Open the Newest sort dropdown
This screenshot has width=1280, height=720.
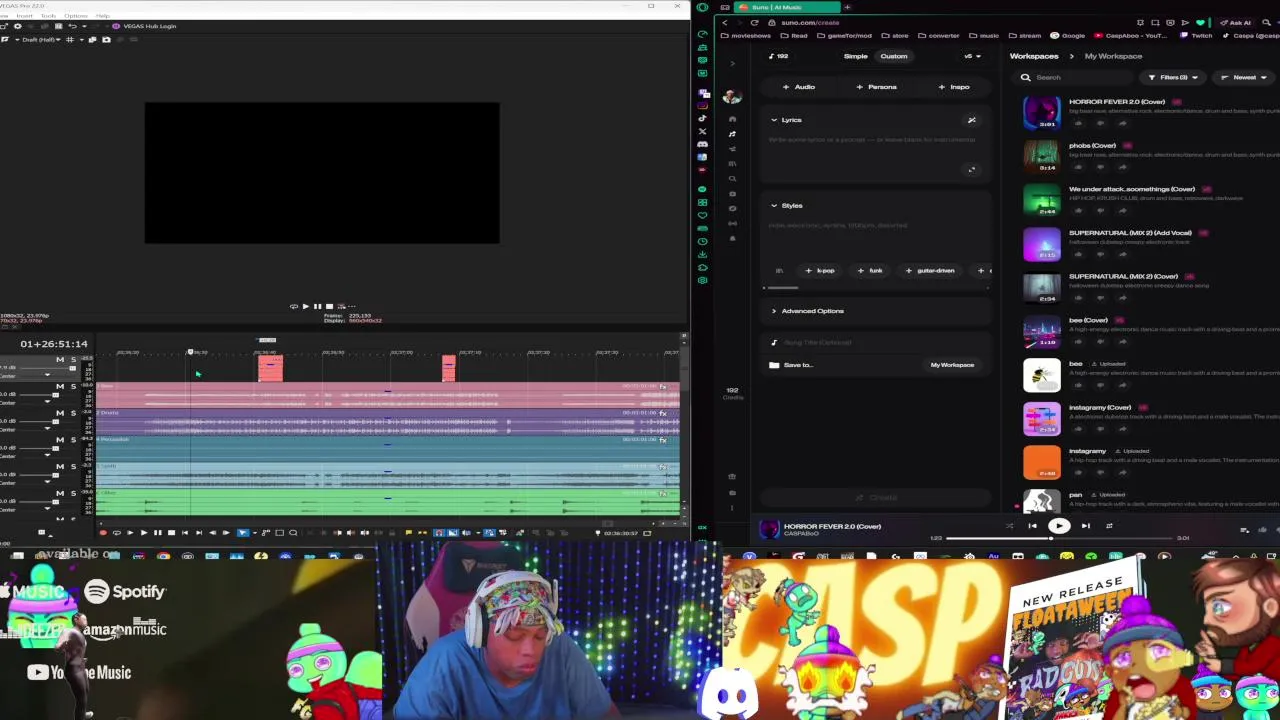(1243, 77)
